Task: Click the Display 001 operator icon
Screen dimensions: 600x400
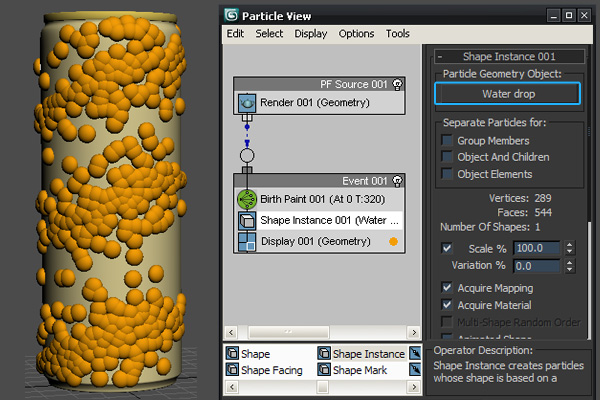Action: [x=247, y=241]
